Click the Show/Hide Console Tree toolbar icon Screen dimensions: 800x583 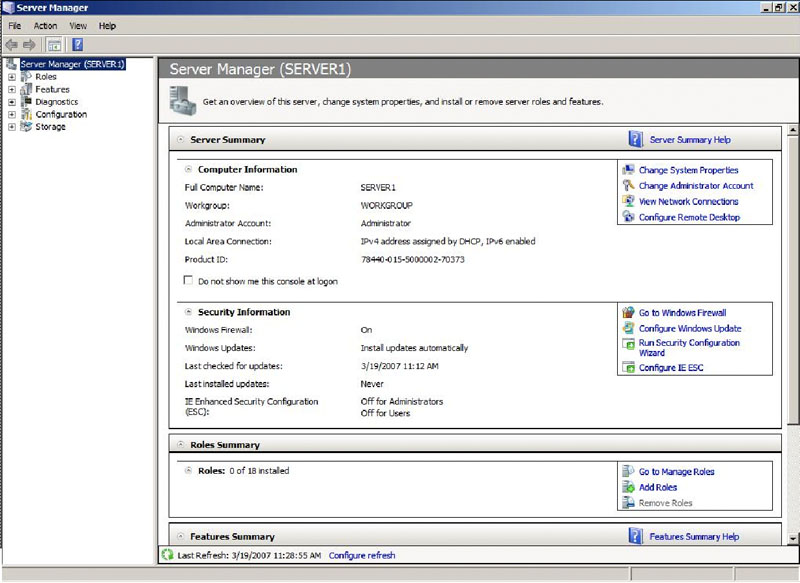pos(54,44)
